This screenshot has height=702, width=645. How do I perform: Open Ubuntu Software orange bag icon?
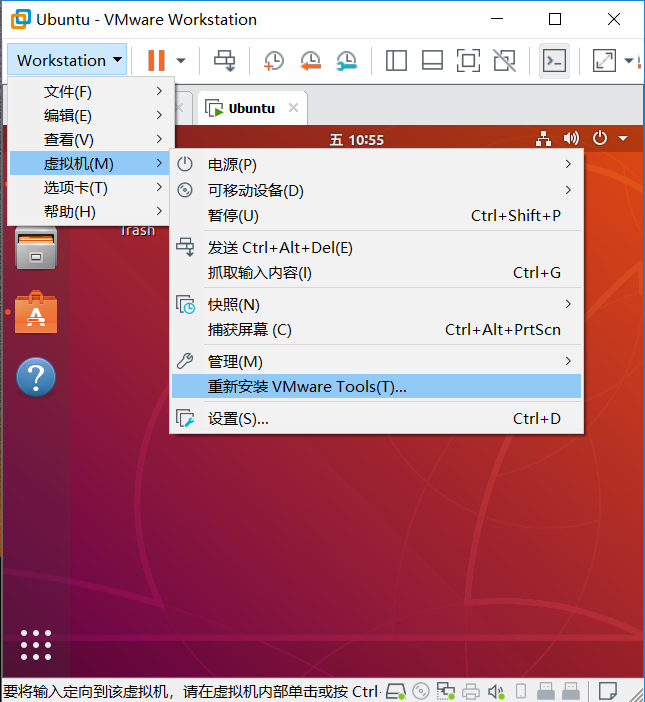[x=36, y=312]
